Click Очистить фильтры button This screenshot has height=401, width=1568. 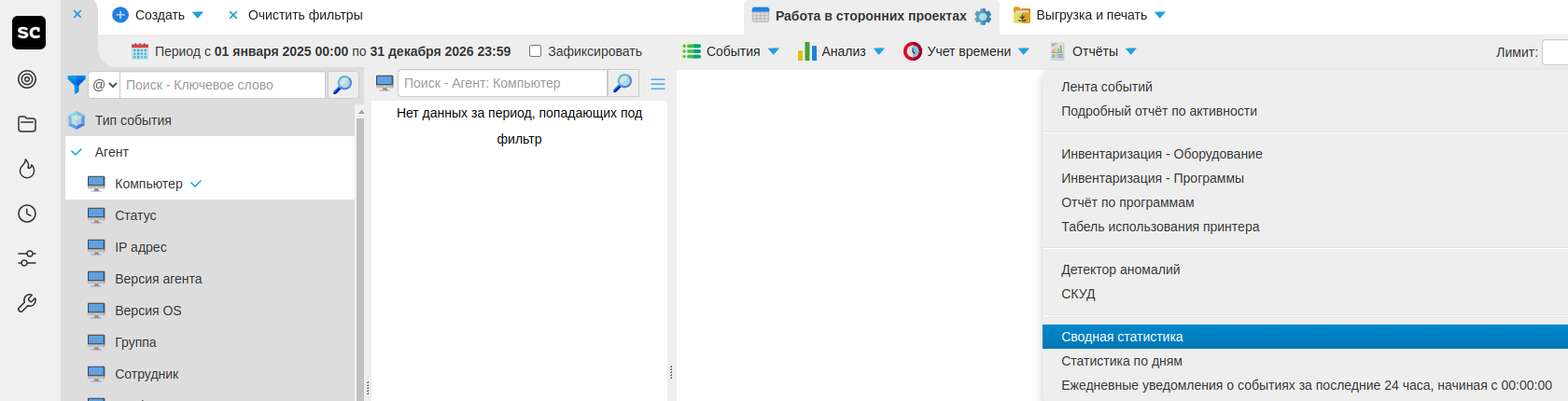(295, 15)
